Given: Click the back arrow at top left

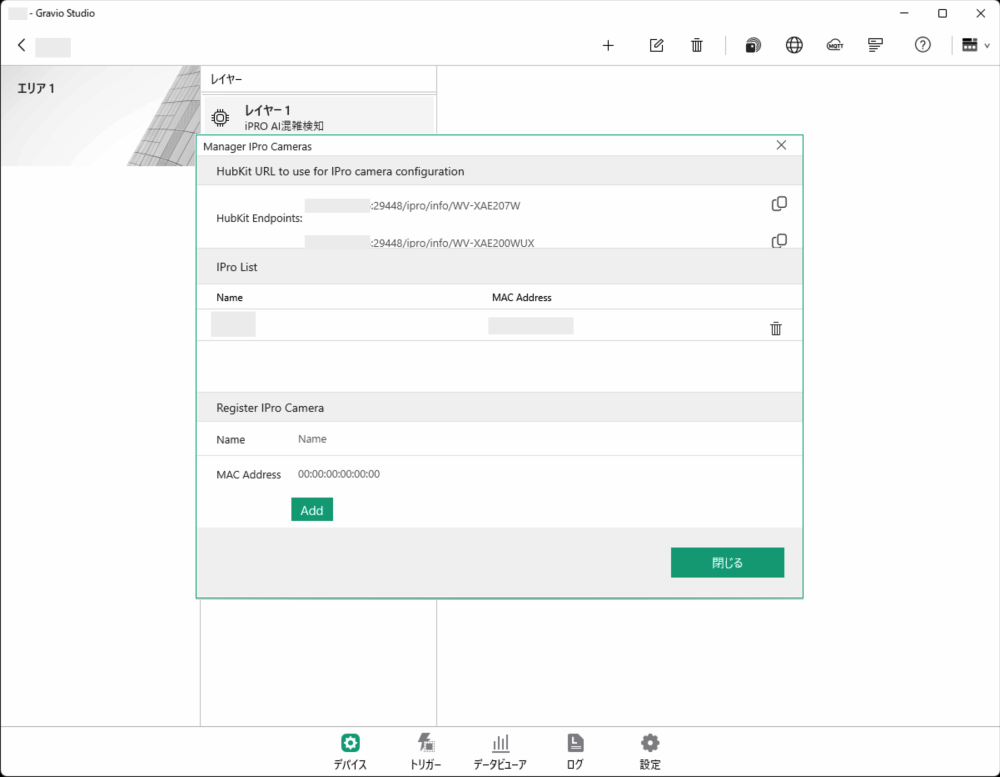Looking at the screenshot, I should click(21, 45).
